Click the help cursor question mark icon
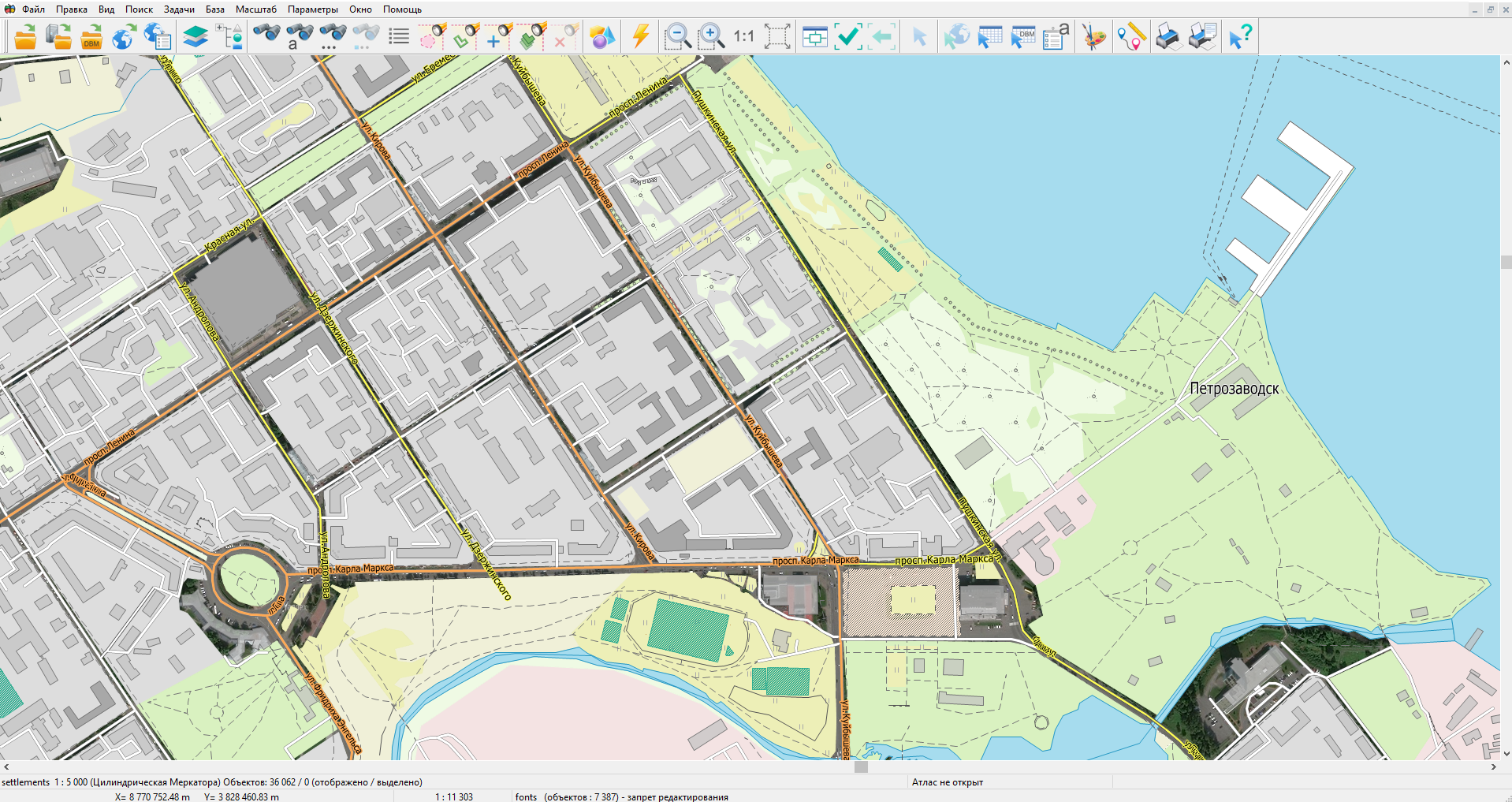This screenshot has height=802, width=1512. 1239,36
